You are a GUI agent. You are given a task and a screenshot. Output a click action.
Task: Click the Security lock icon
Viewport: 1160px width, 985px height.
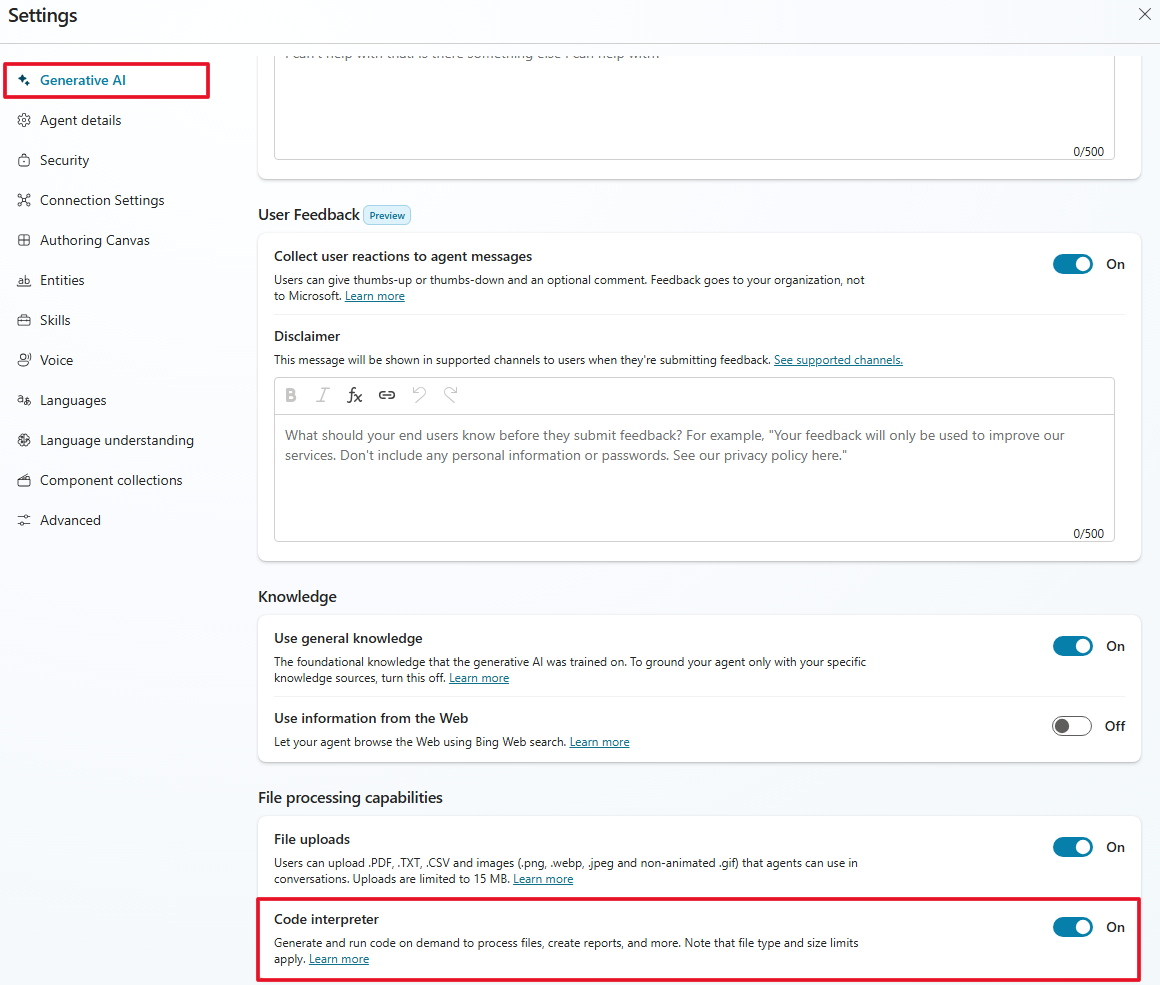pyautogui.click(x=24, y=160)
